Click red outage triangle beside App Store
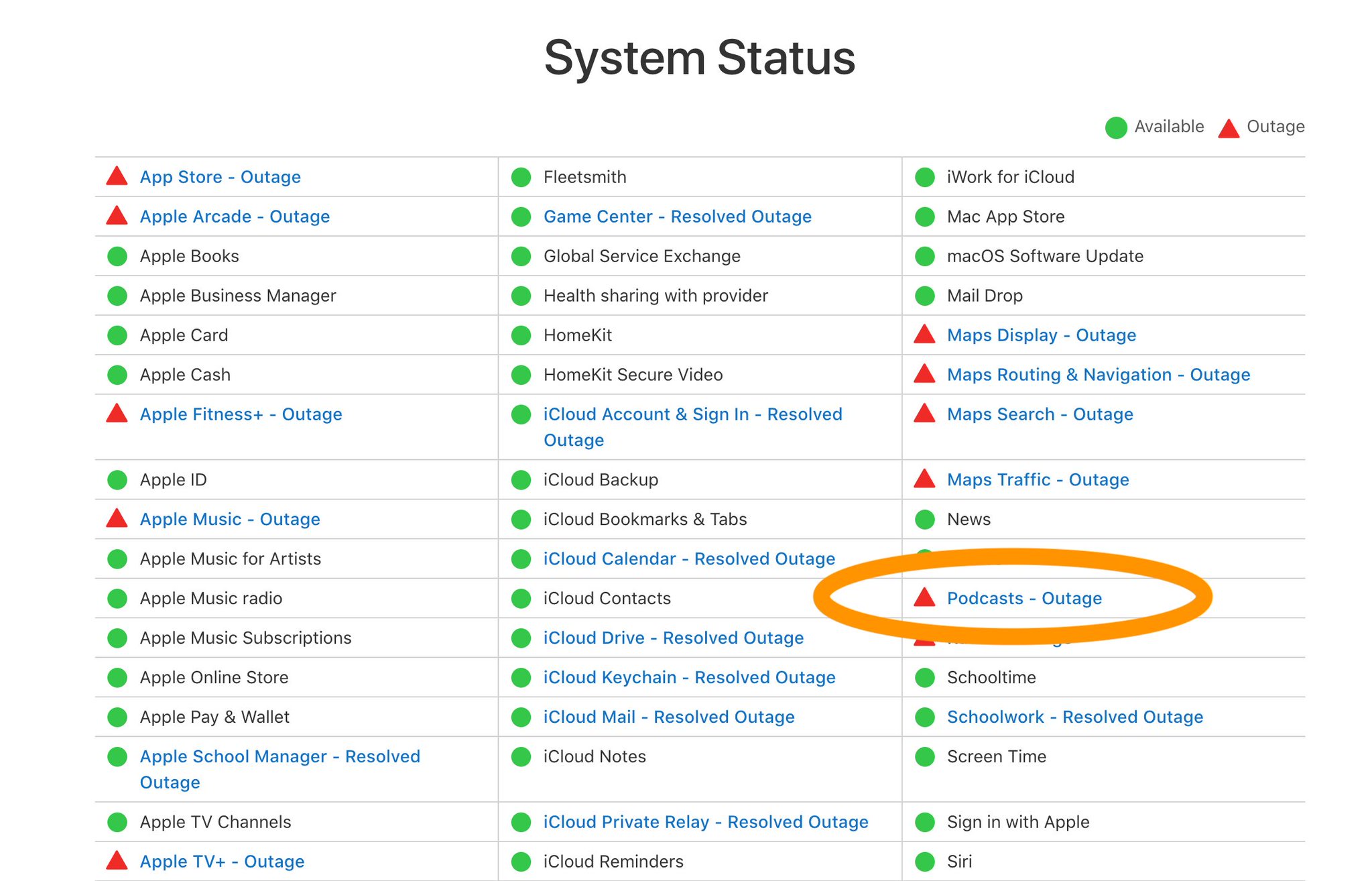Viewport: 1372px width, 881px height. point(117,176)
